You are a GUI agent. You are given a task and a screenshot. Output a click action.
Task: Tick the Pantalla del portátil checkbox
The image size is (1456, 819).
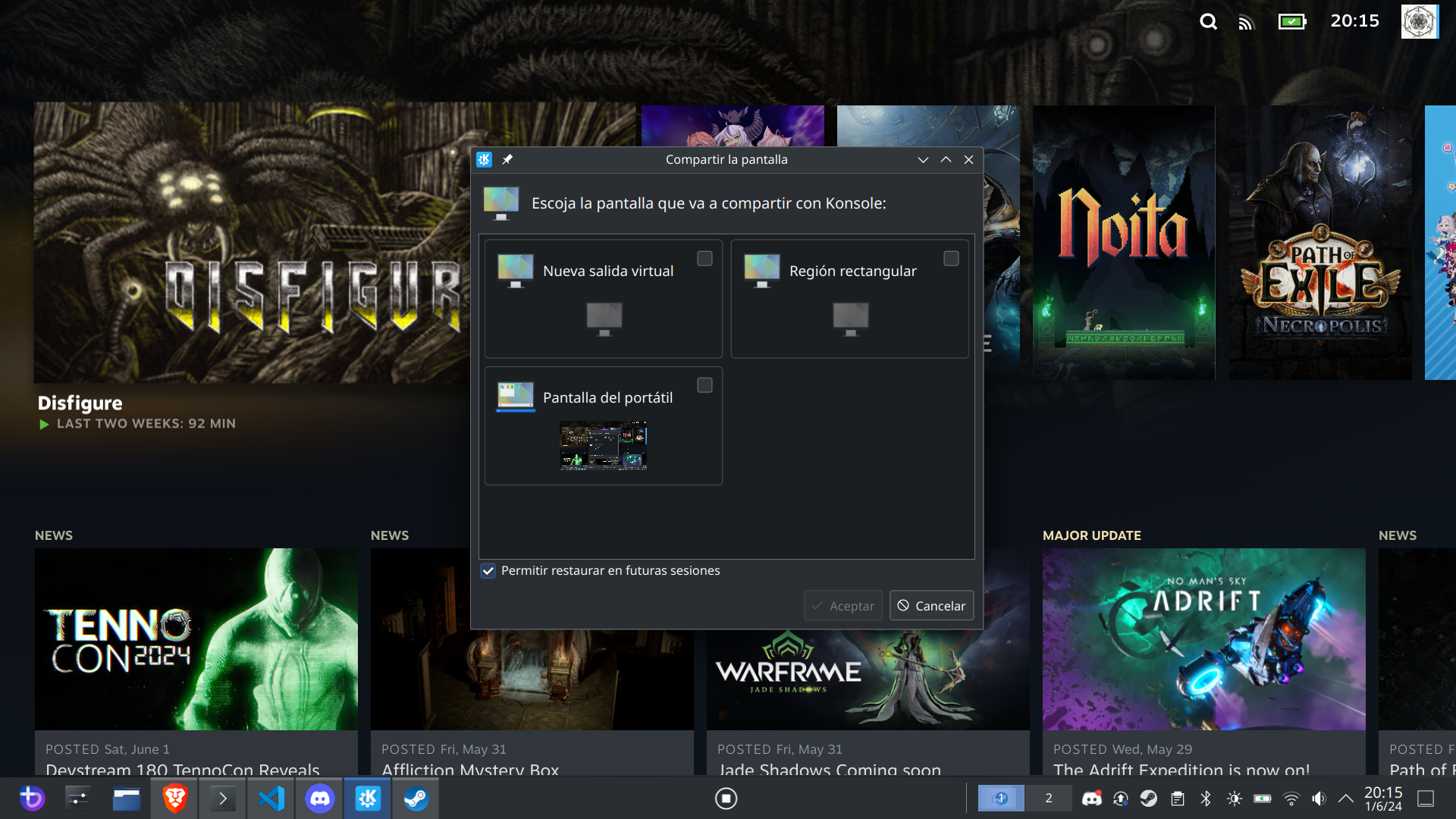coord(704,385)
